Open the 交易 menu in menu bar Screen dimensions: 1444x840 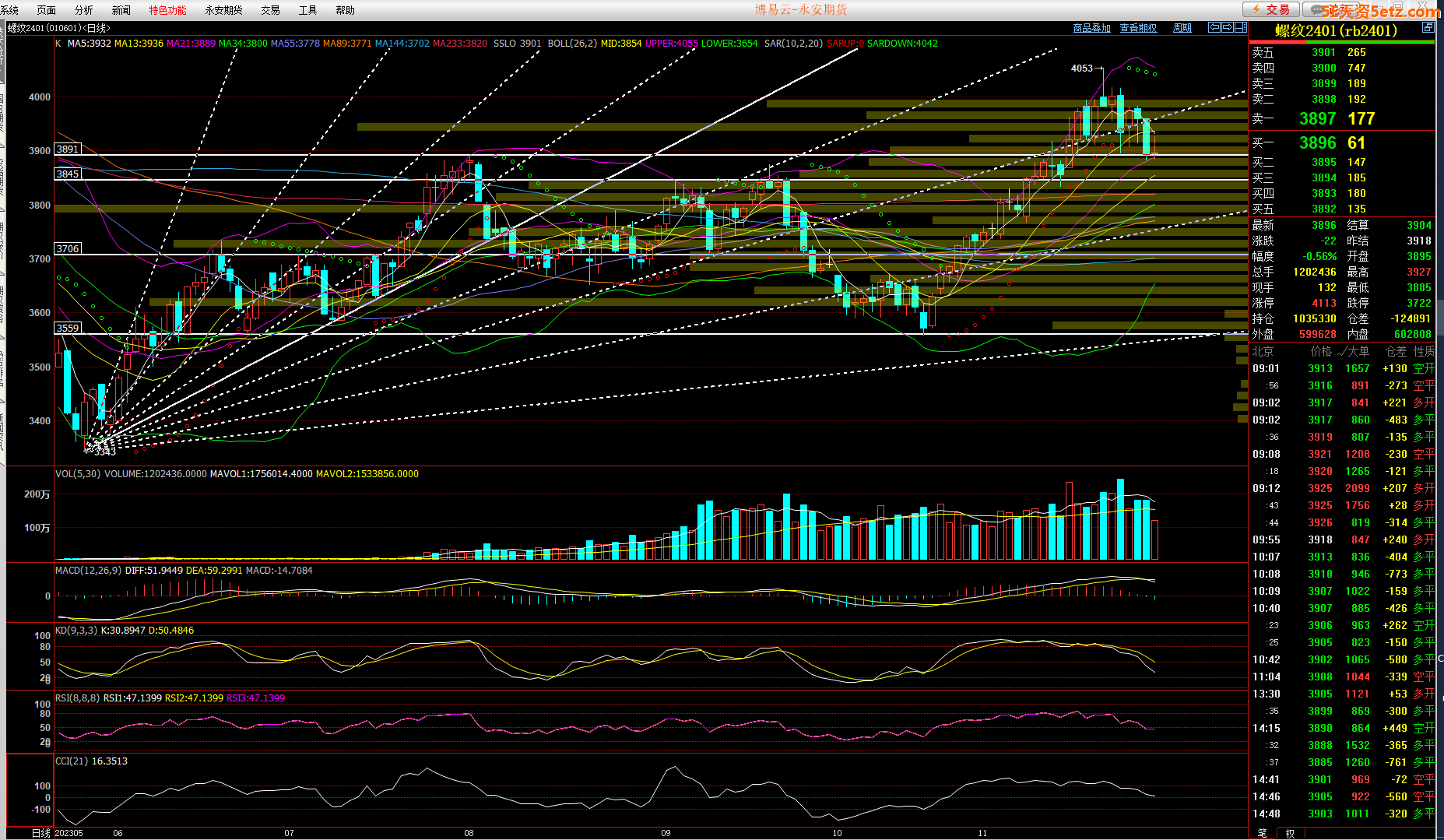pos(271,10)
